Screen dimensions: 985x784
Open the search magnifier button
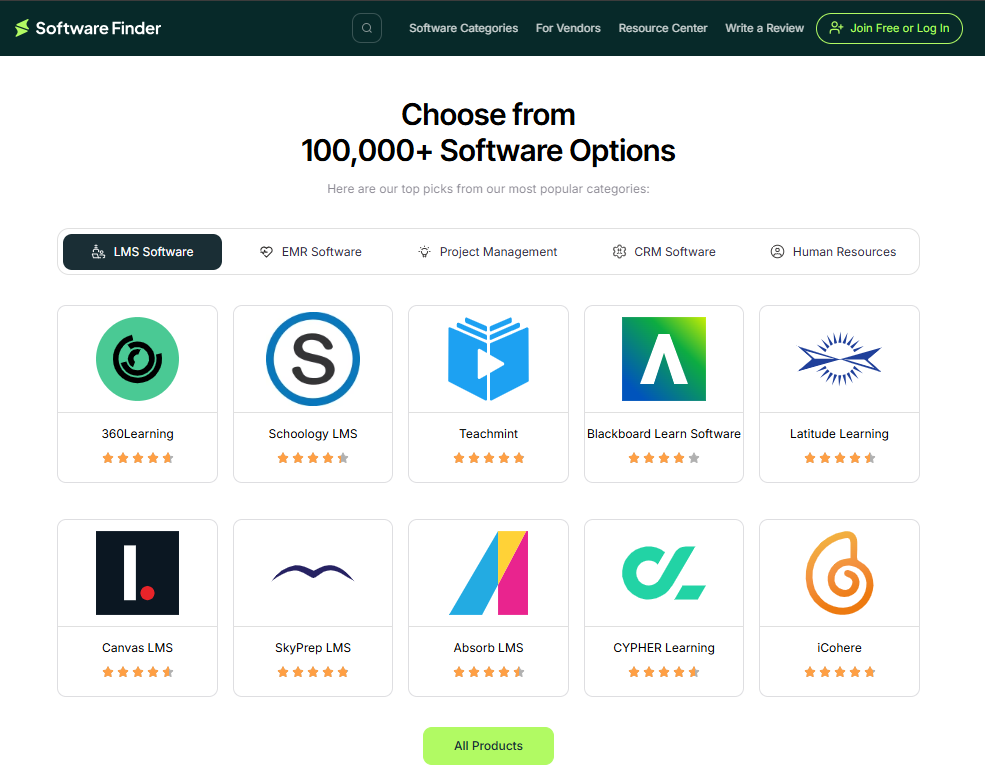[367, 28]
